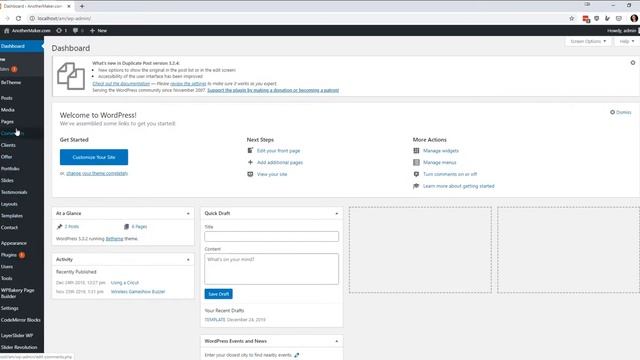Image resolution: width=640 pixels, height=360 pixels.
Task: Reload the page with browser refresh icon
Action: [x=18, y=18]
